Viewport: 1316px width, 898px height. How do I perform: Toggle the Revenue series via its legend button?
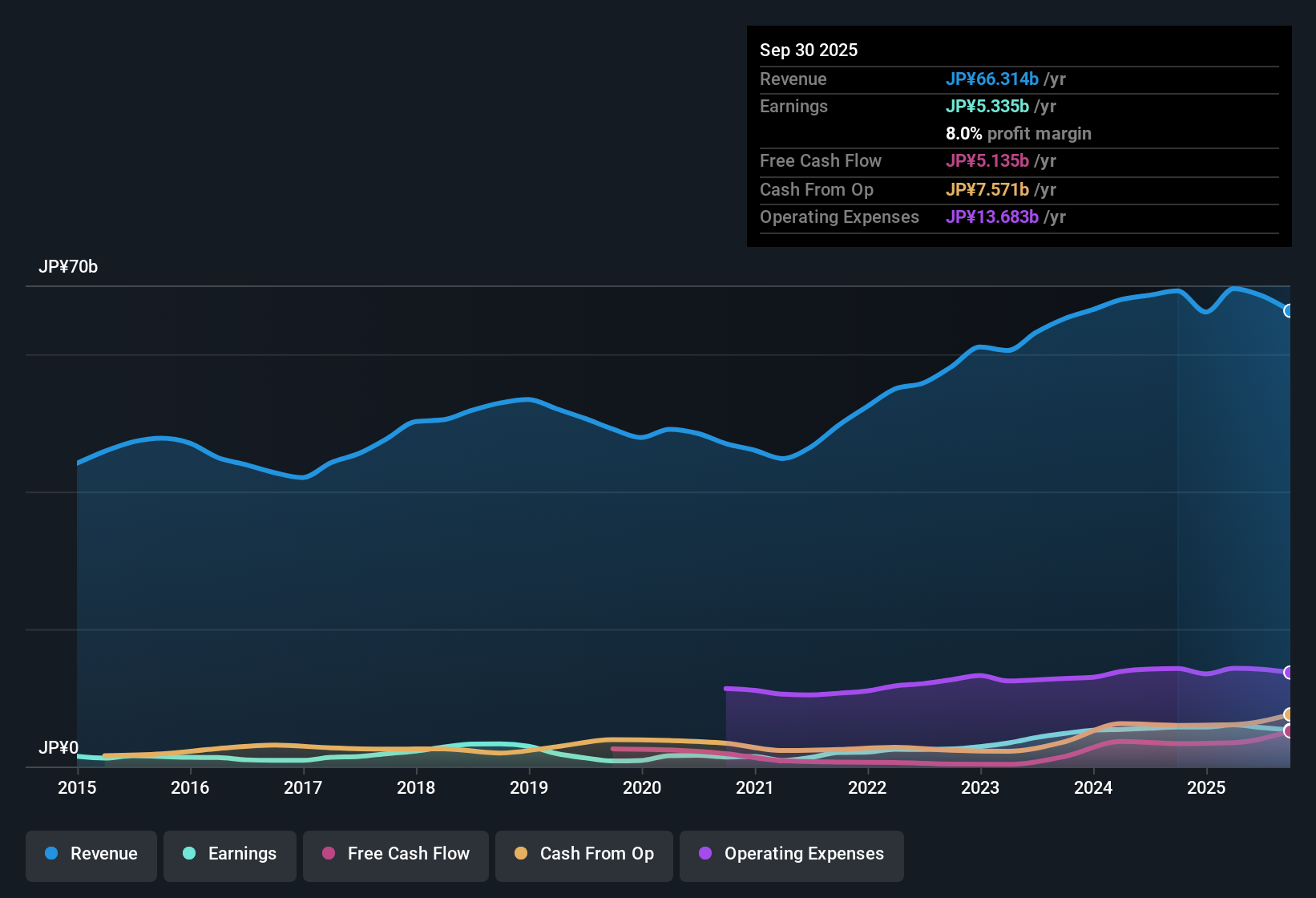[91, 854]
